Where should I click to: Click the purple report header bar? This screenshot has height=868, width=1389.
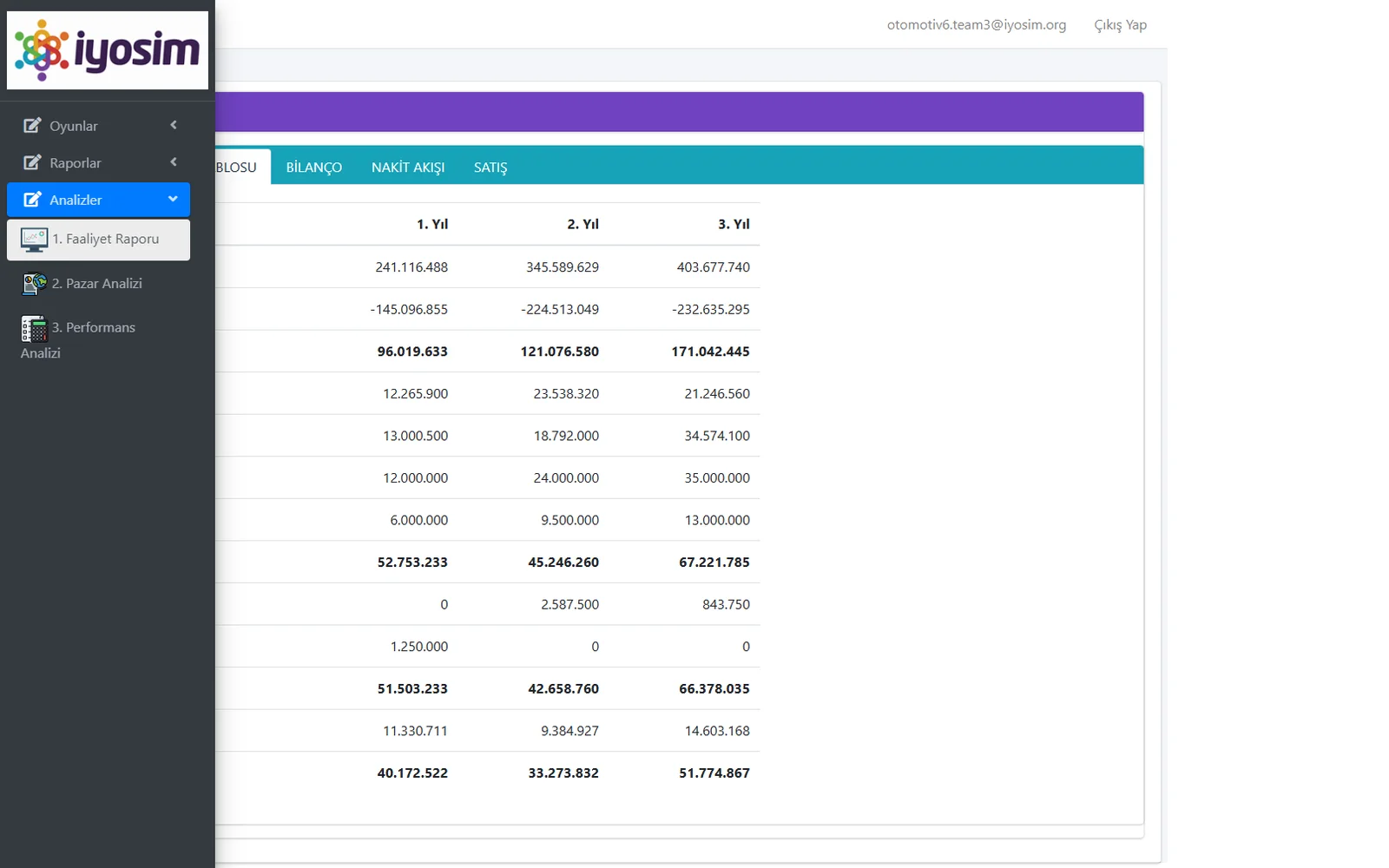pos(679,112)
